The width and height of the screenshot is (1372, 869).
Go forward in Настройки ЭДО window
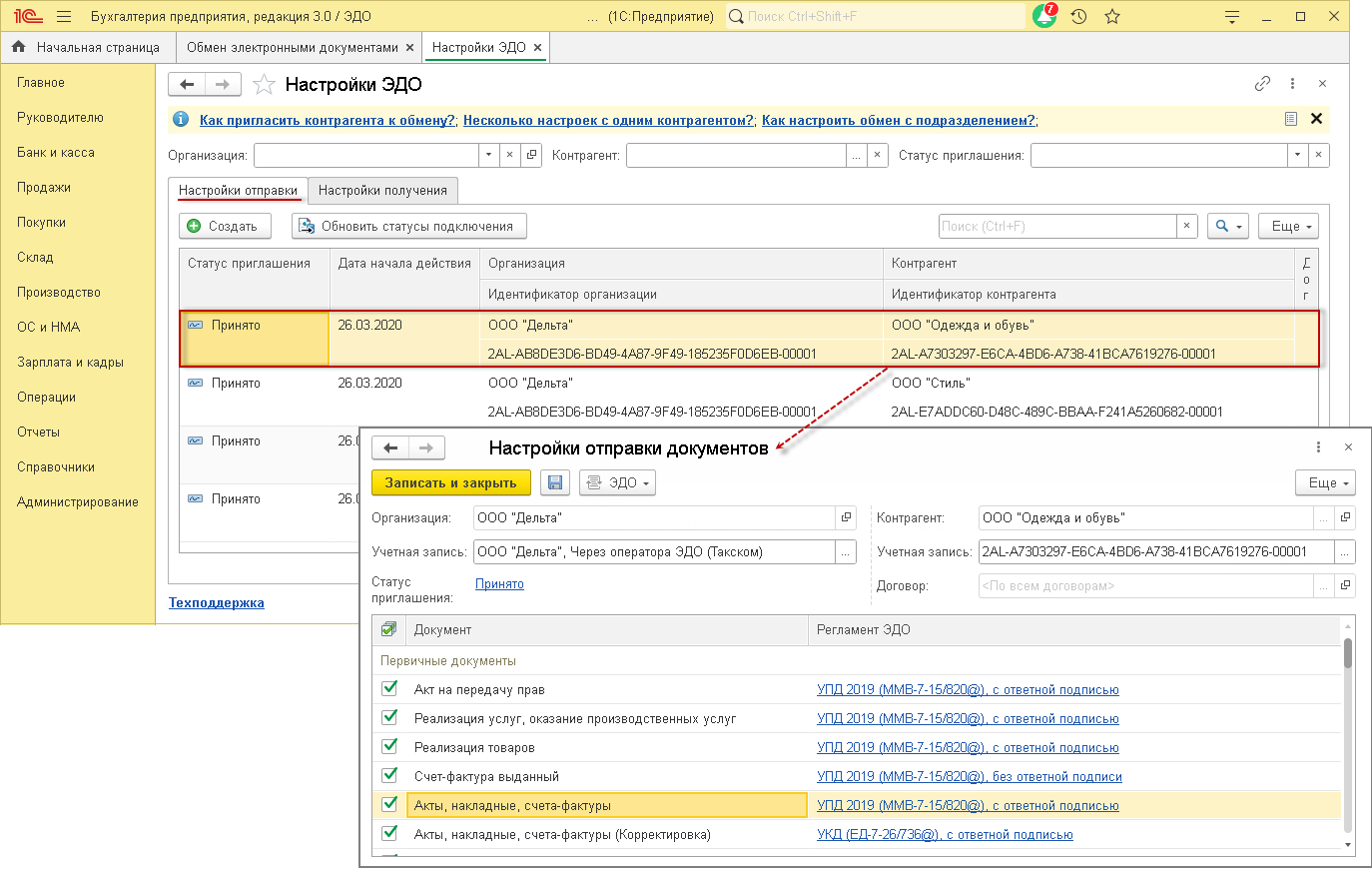click(223, 85)
